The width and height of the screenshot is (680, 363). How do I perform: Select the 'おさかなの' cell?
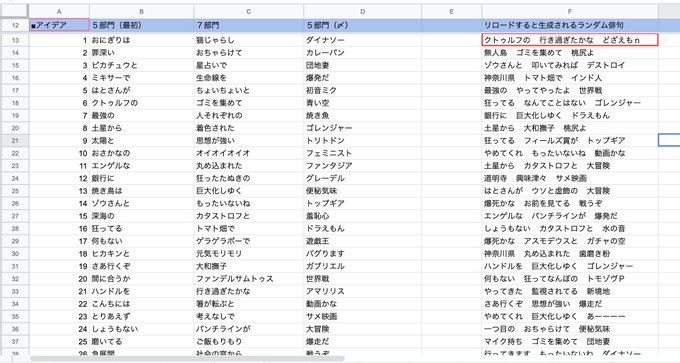click(x=141, y=153)
